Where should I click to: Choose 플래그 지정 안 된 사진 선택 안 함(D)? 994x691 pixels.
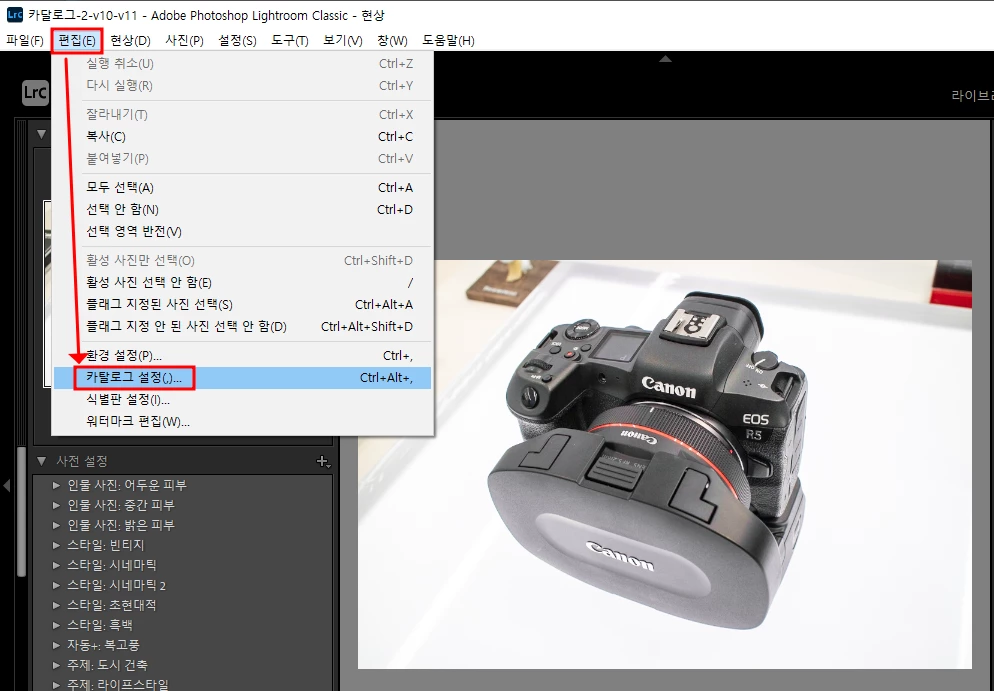tap(243, 326)
